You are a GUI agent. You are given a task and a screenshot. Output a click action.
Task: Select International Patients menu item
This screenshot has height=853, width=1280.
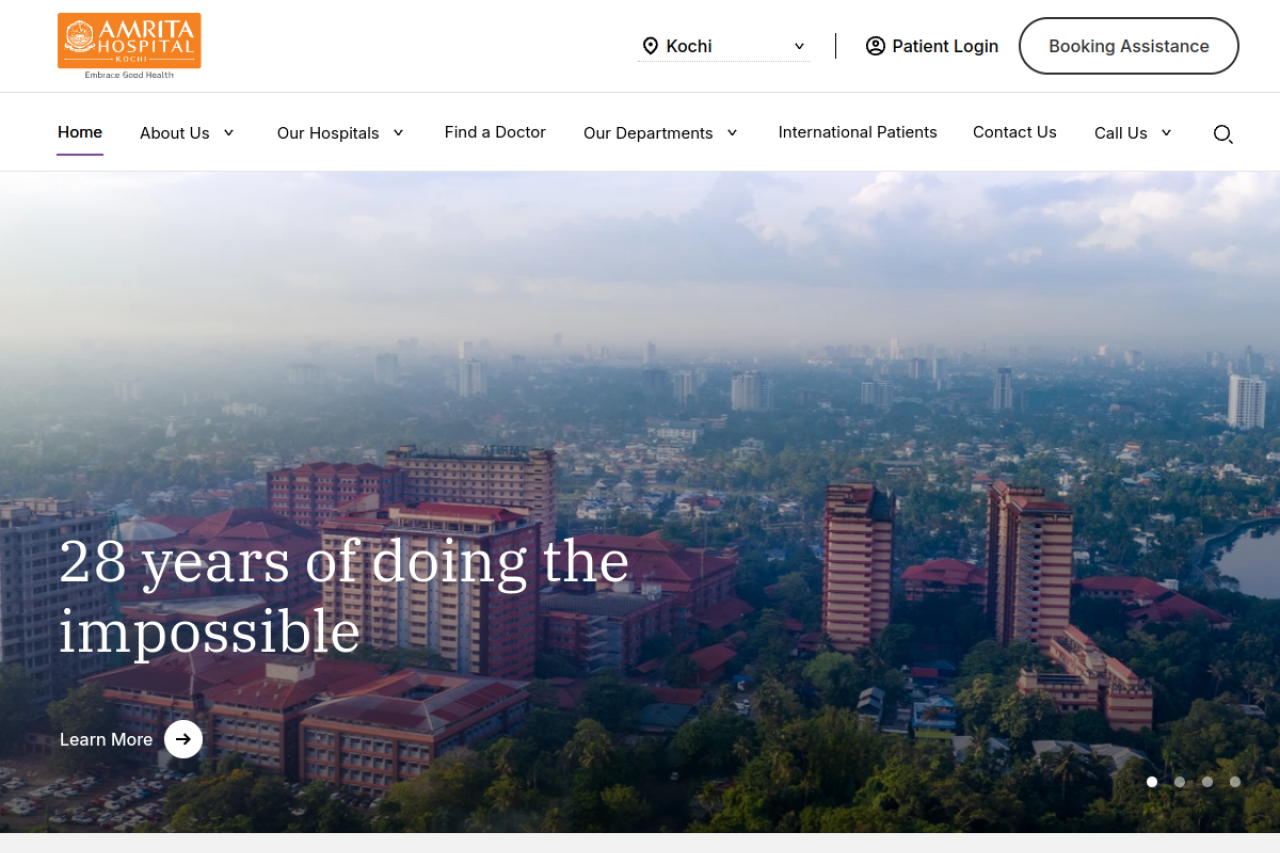click(857, 132)
